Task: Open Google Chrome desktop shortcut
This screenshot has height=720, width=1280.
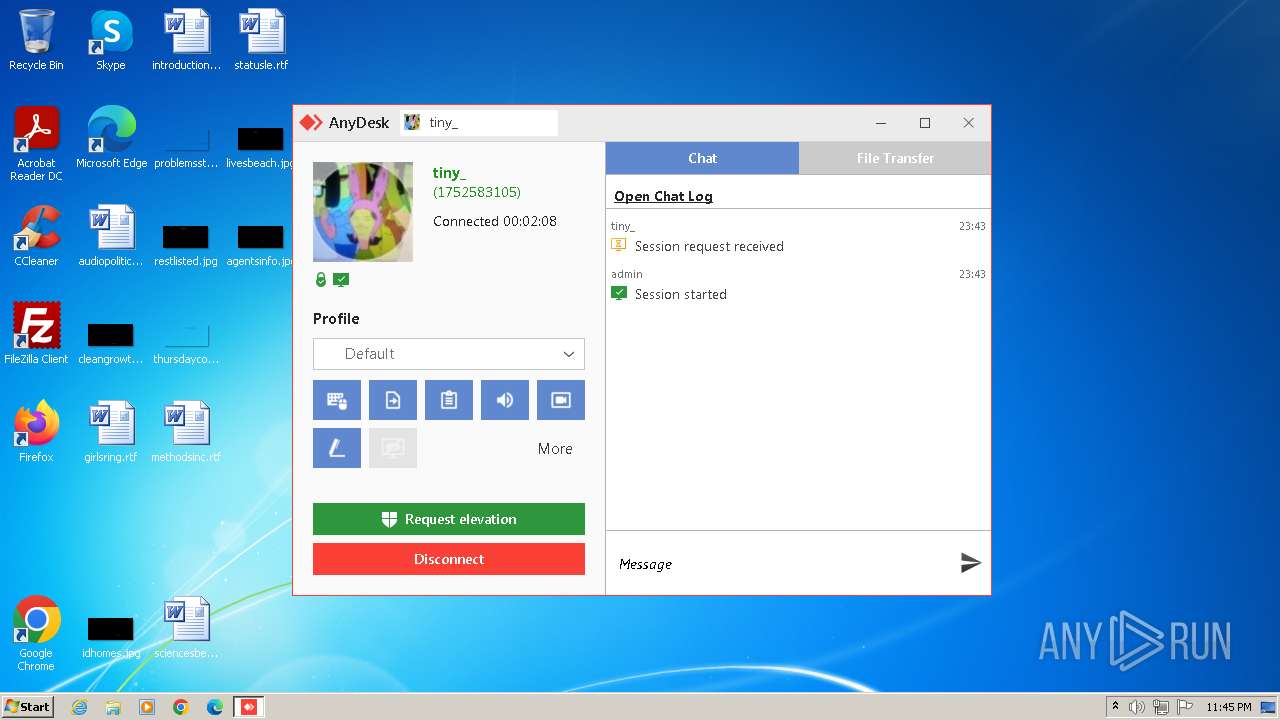Action: pyautogui.click(x=36, y=634)
